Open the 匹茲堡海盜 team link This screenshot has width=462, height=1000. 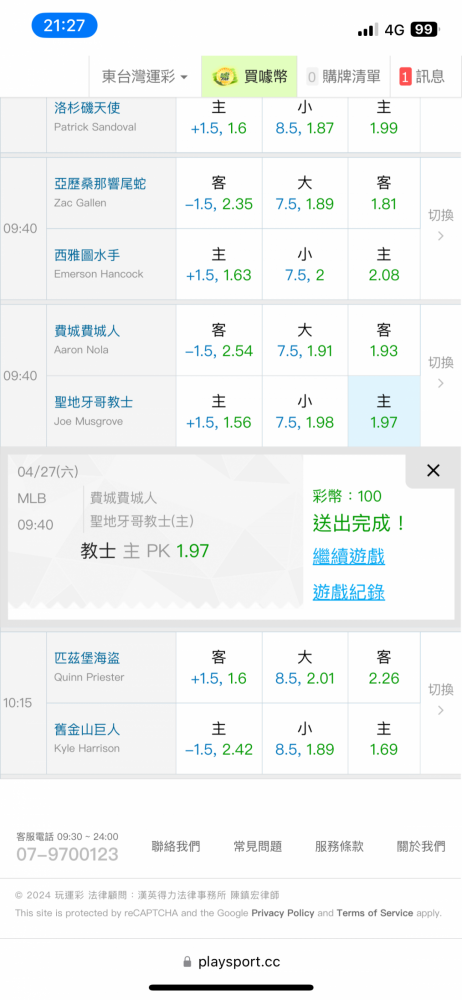(x=87, y=658)
